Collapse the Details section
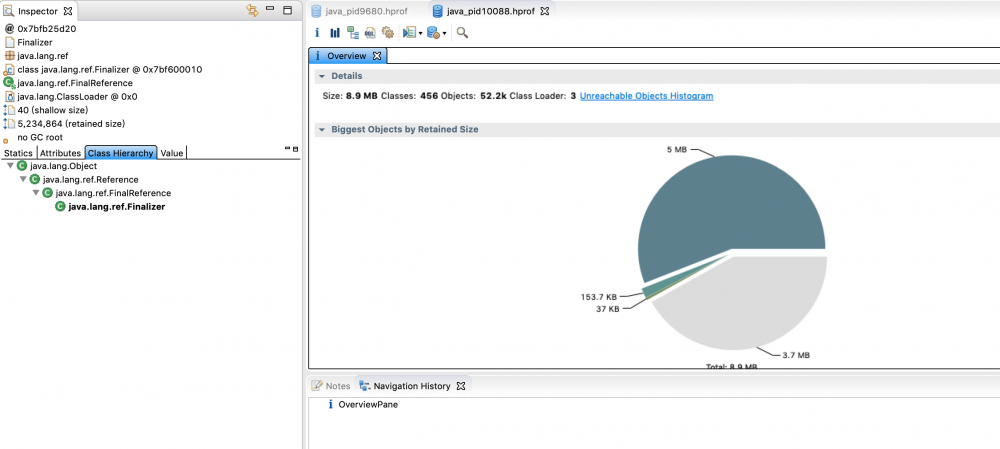 coord(322,76)
